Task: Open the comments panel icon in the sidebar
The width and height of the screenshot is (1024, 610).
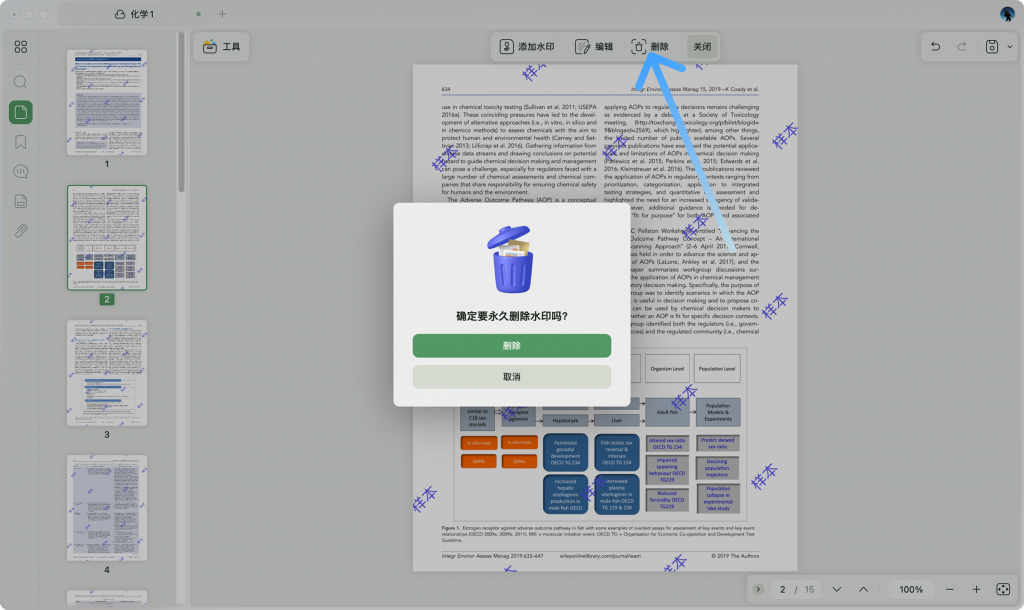Action: tap(21, 171)
